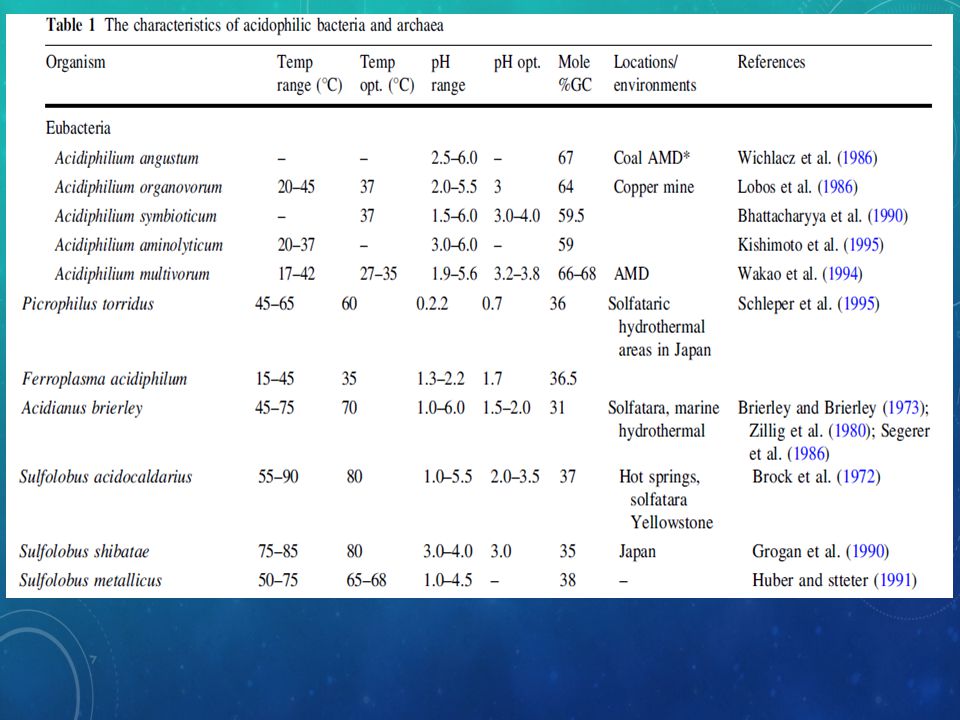Click the '65–68' temperature optimum value

point(366,580)
